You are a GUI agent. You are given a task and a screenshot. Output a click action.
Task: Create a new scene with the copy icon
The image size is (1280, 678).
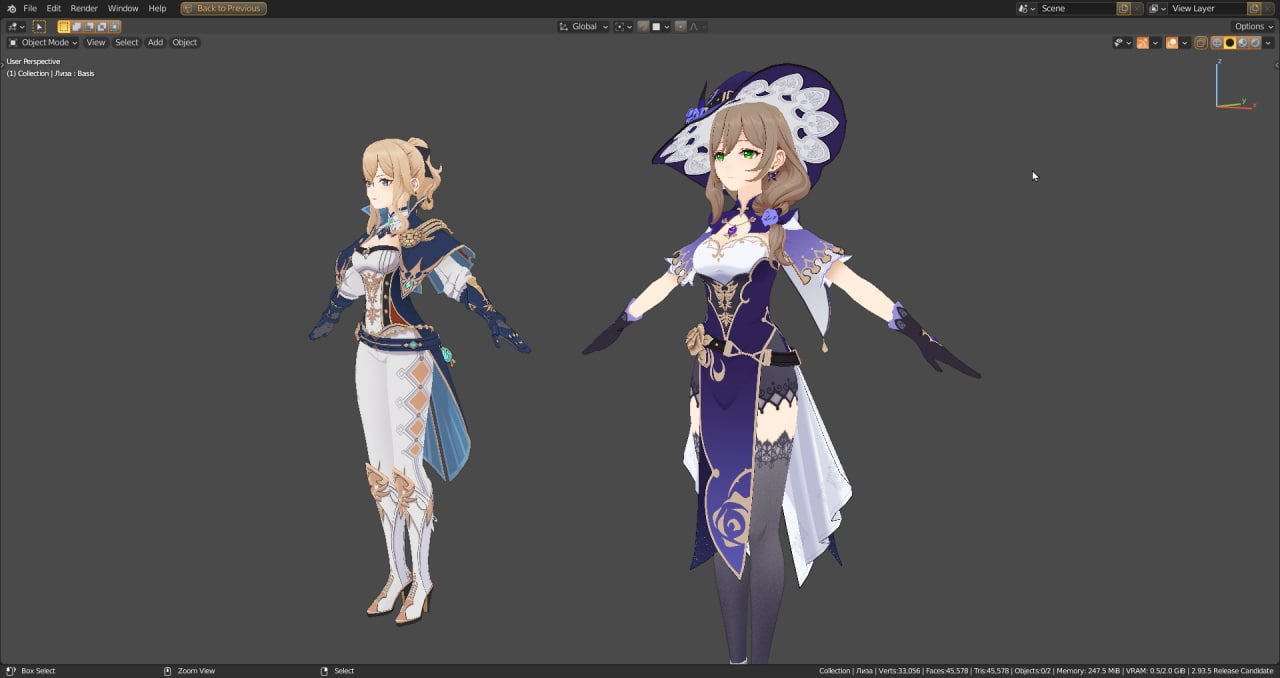pyautogui.click(x=1123, y=8)
